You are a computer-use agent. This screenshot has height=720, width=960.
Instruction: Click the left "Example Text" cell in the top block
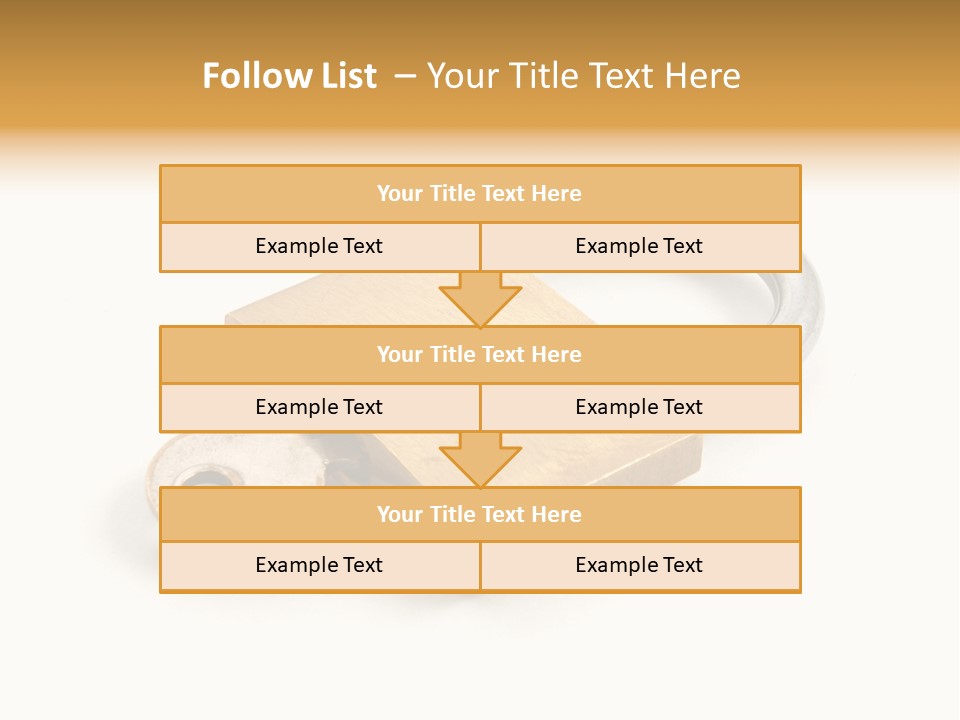319,247
